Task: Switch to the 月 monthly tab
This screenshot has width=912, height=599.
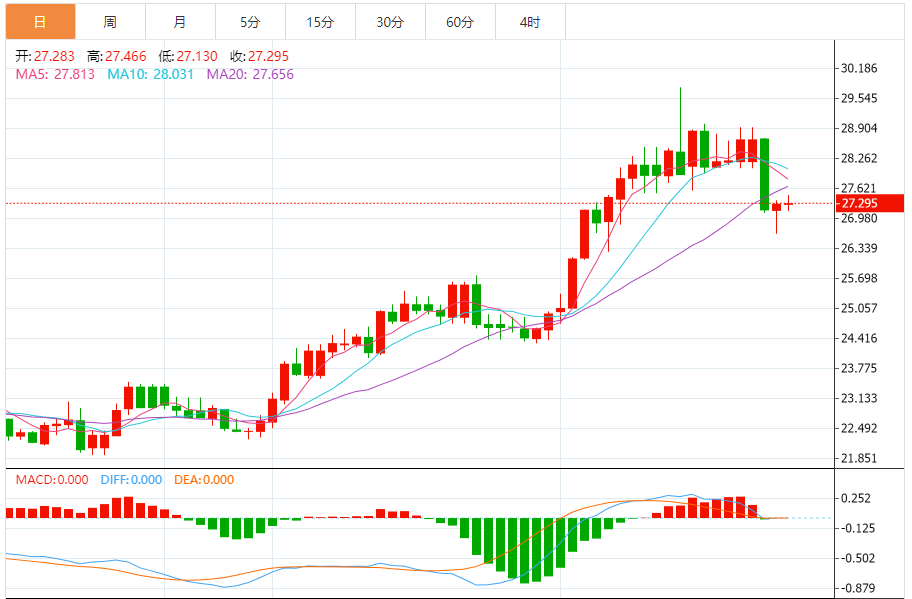Action: click(180, 22)
